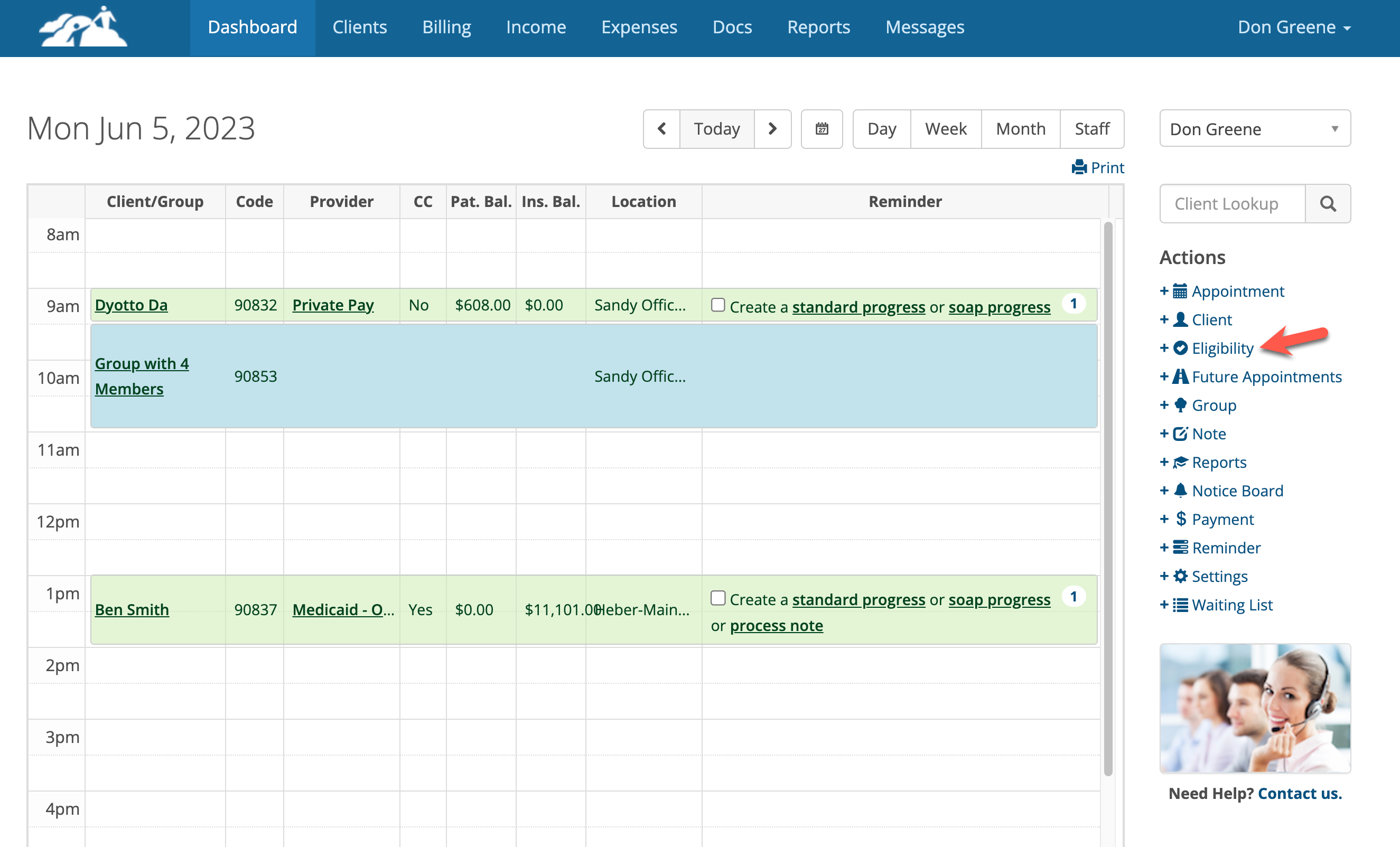Expand the Don Greene staff selector
Viewport: 1400px width, 847px height.
click(1255, 129)
